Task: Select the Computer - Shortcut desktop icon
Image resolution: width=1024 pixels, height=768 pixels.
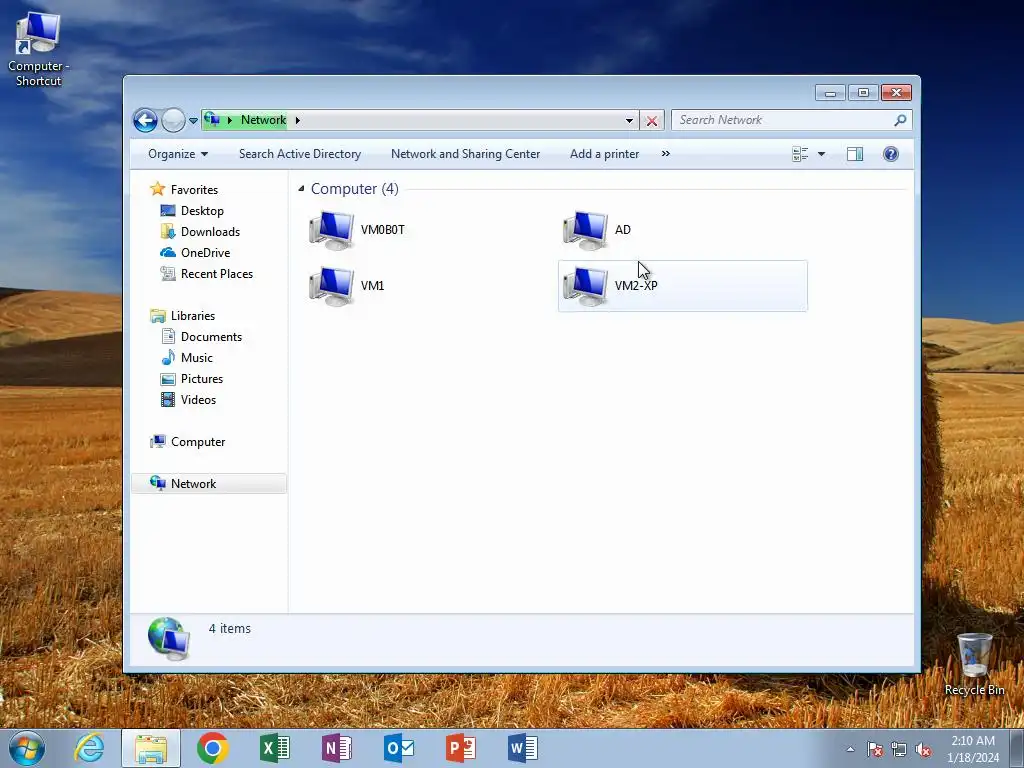Action: coord(39,50)
